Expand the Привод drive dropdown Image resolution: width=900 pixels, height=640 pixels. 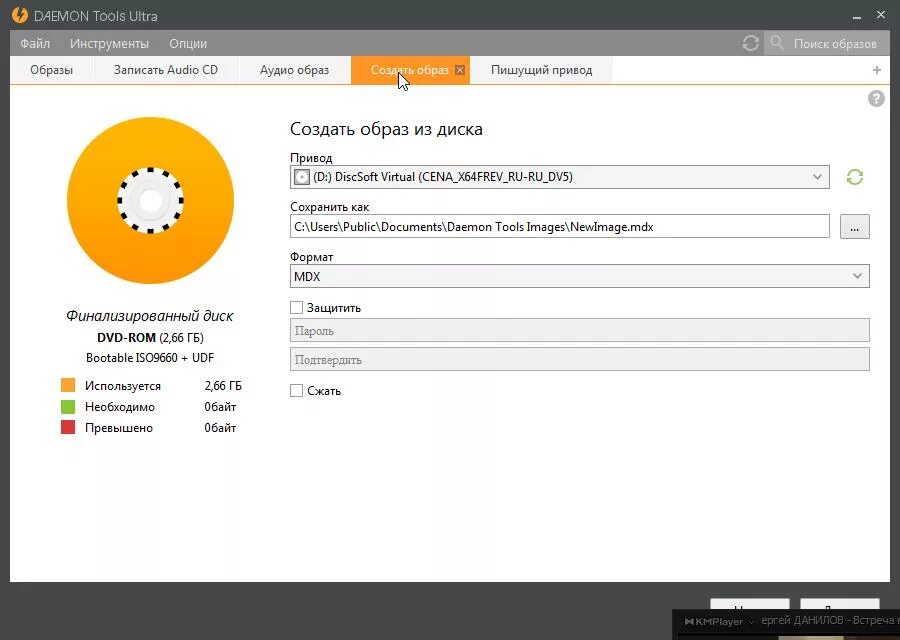pos(817,177)
